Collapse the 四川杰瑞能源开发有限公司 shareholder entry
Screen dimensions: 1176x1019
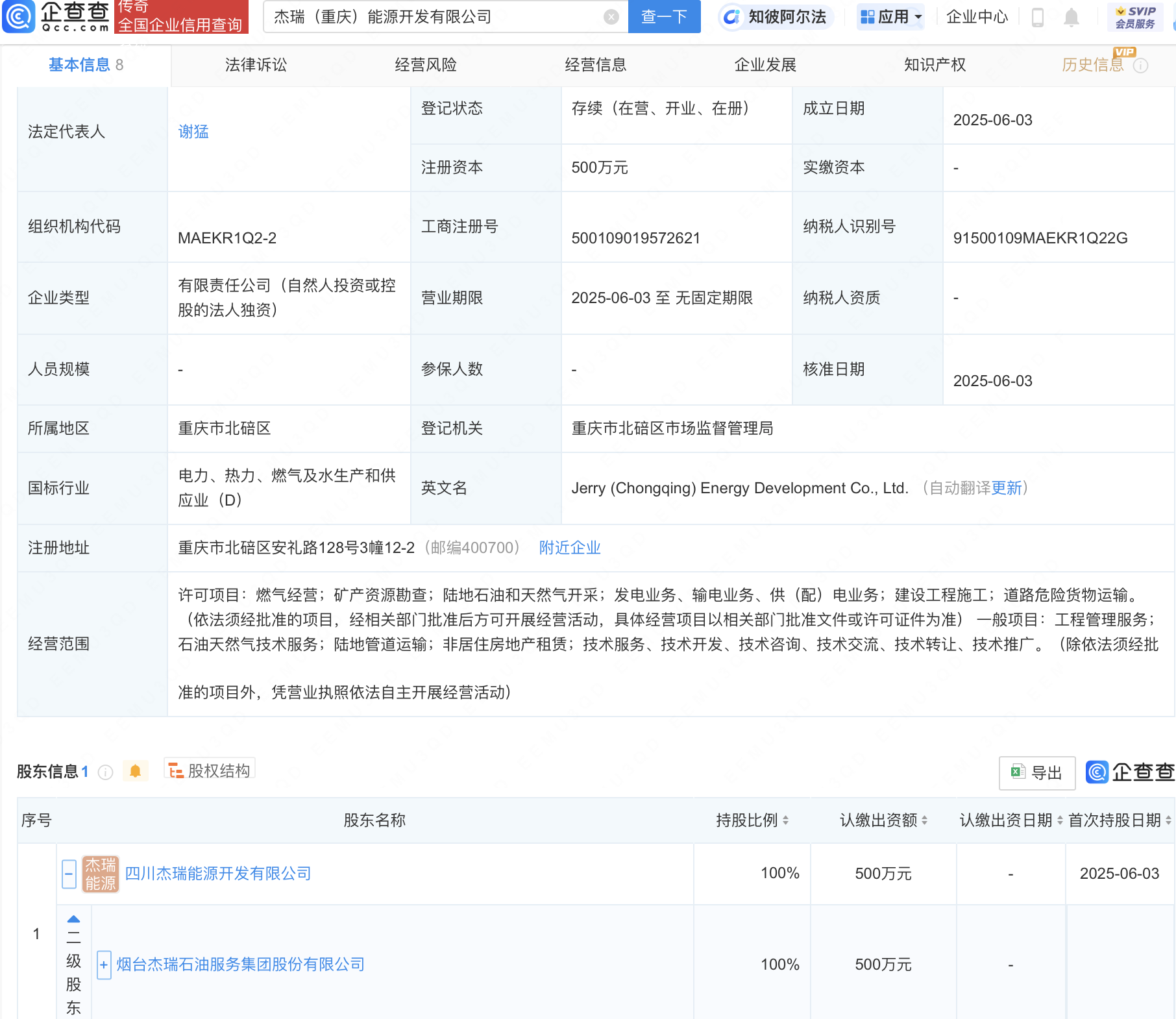point(69,873)
